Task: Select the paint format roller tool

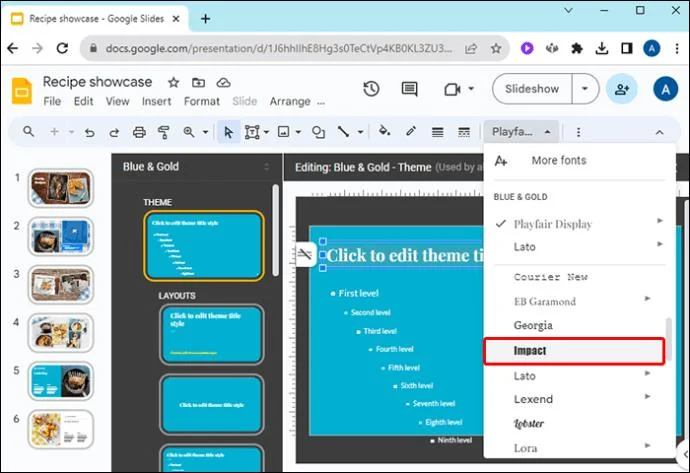Action: tap(164, 132)
